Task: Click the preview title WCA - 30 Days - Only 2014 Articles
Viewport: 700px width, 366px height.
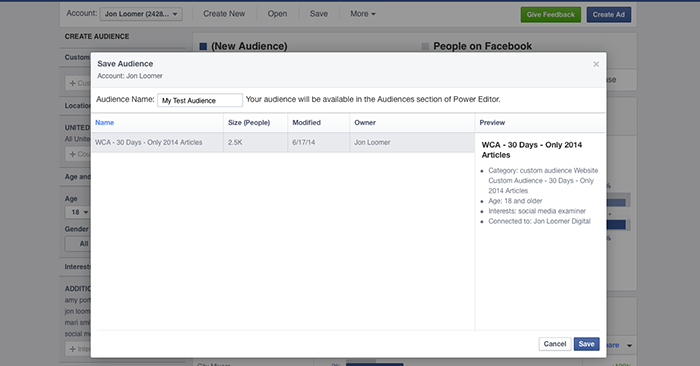Action: [532, 150]
